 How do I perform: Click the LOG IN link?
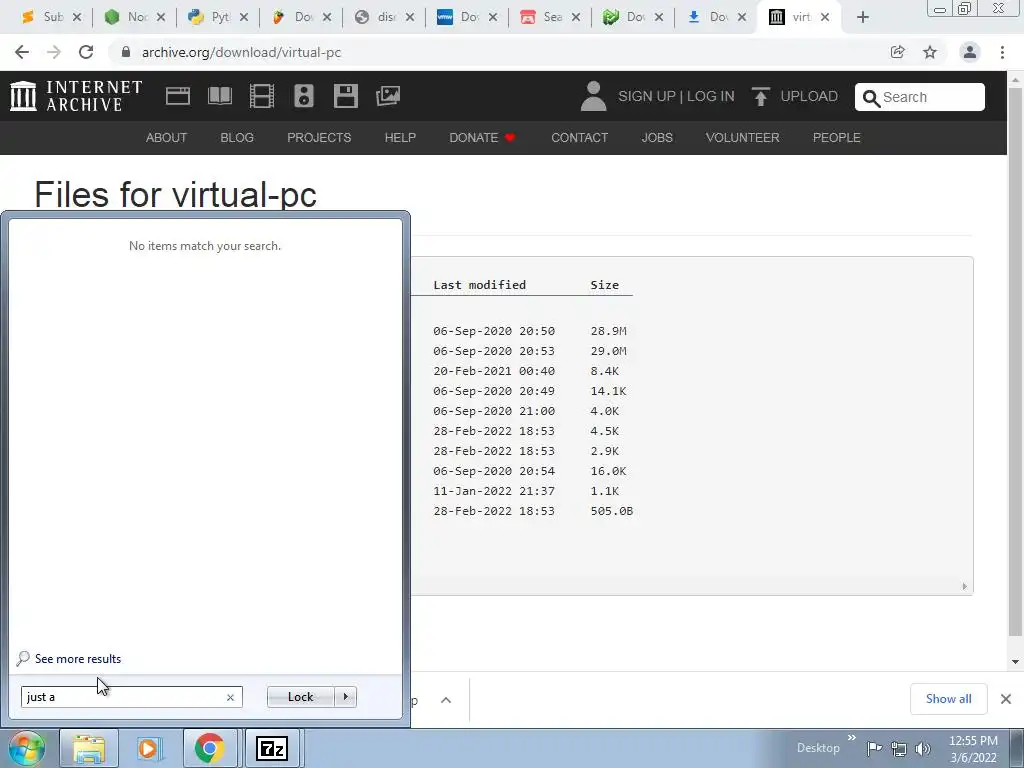[711, 97]
